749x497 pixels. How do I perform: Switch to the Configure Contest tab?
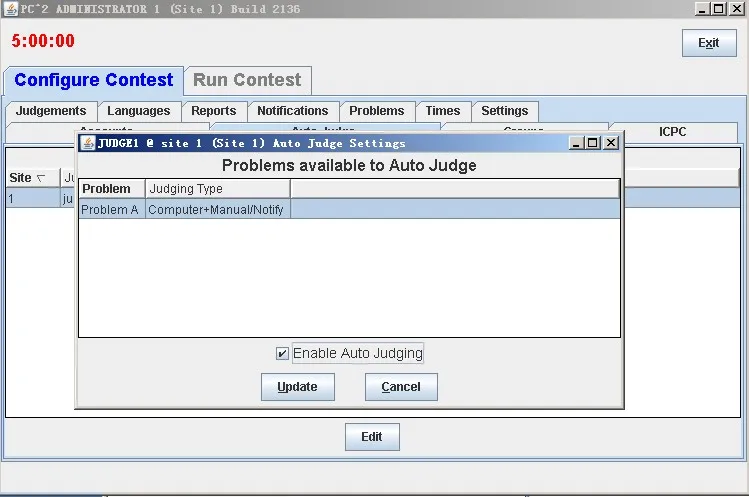(x=94, y=80)
